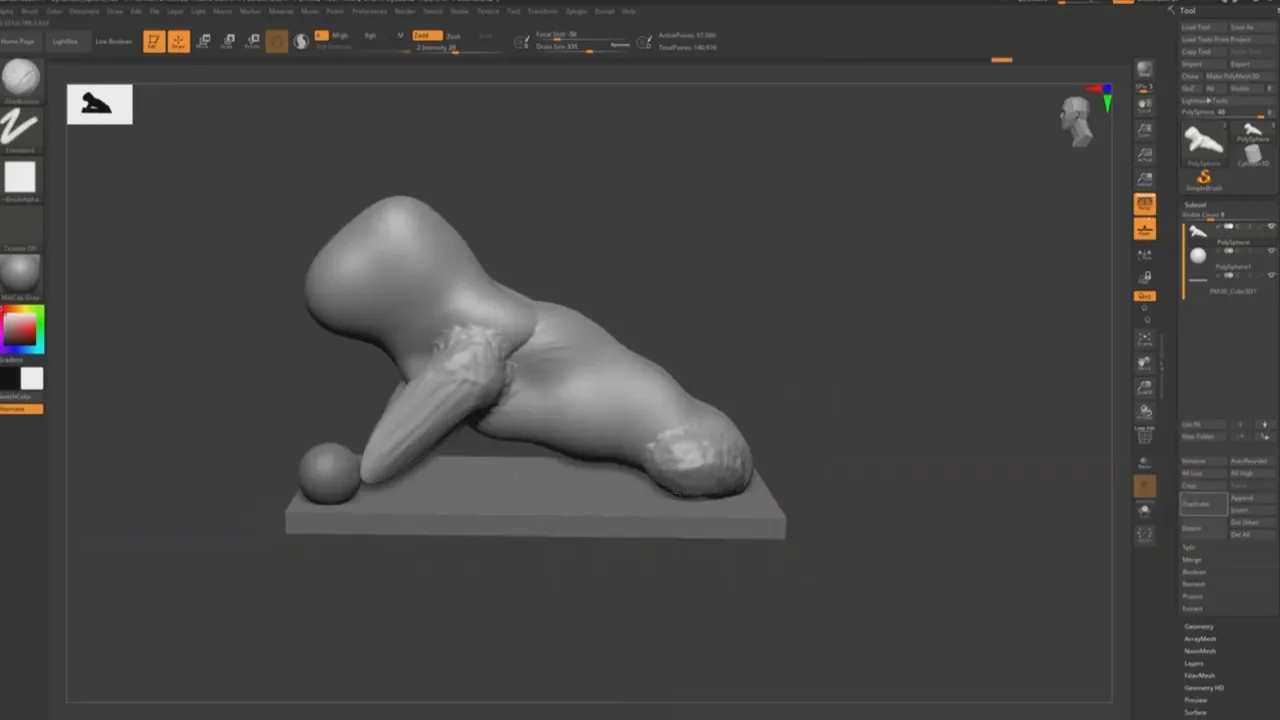The width and height of the screenshot is (1280, 720).
Task: Toggle the orange solo button on right shelf
Action: click(x=1145, y=487)
